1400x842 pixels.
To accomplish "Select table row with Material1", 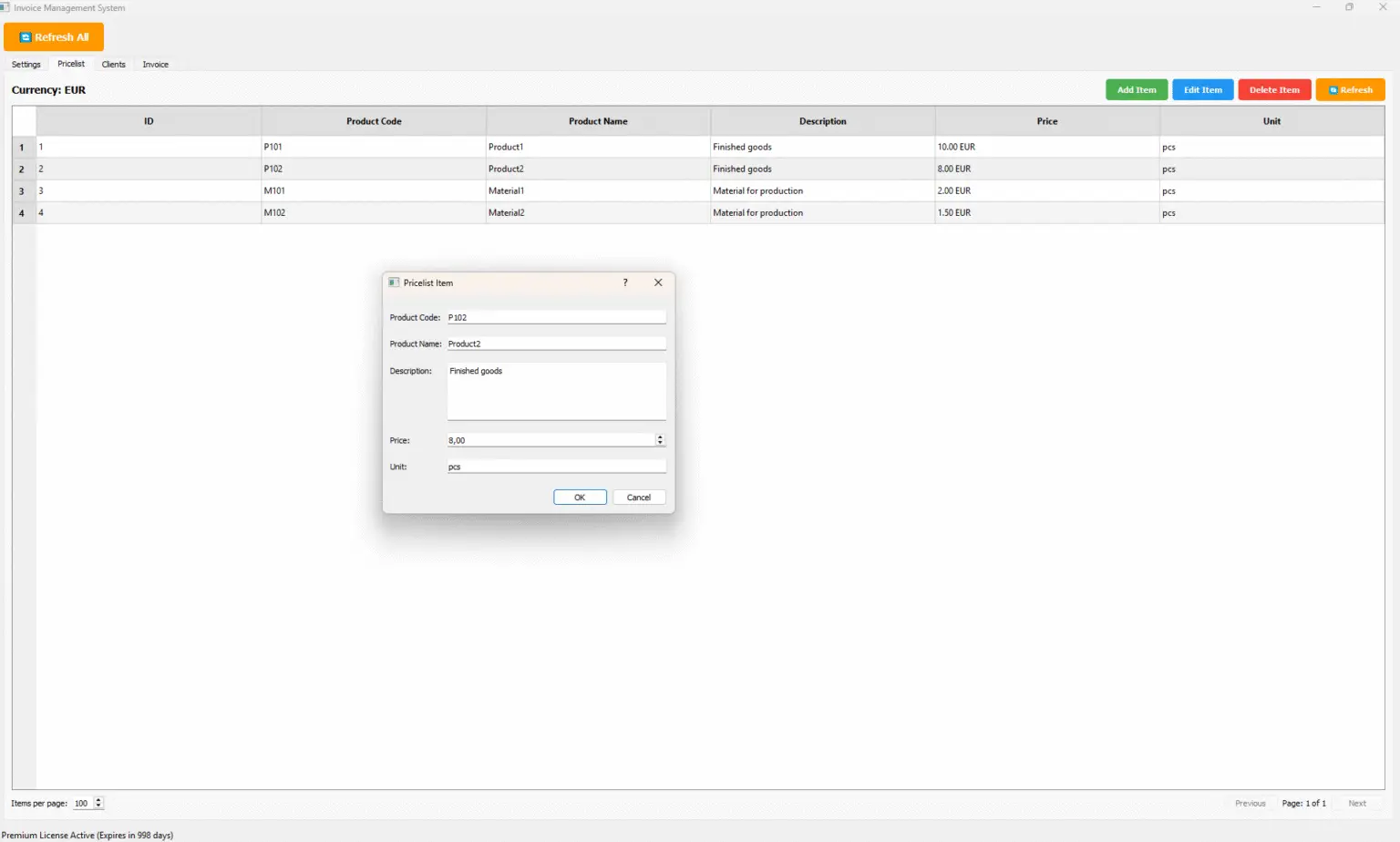I will (x=506, y=191).
